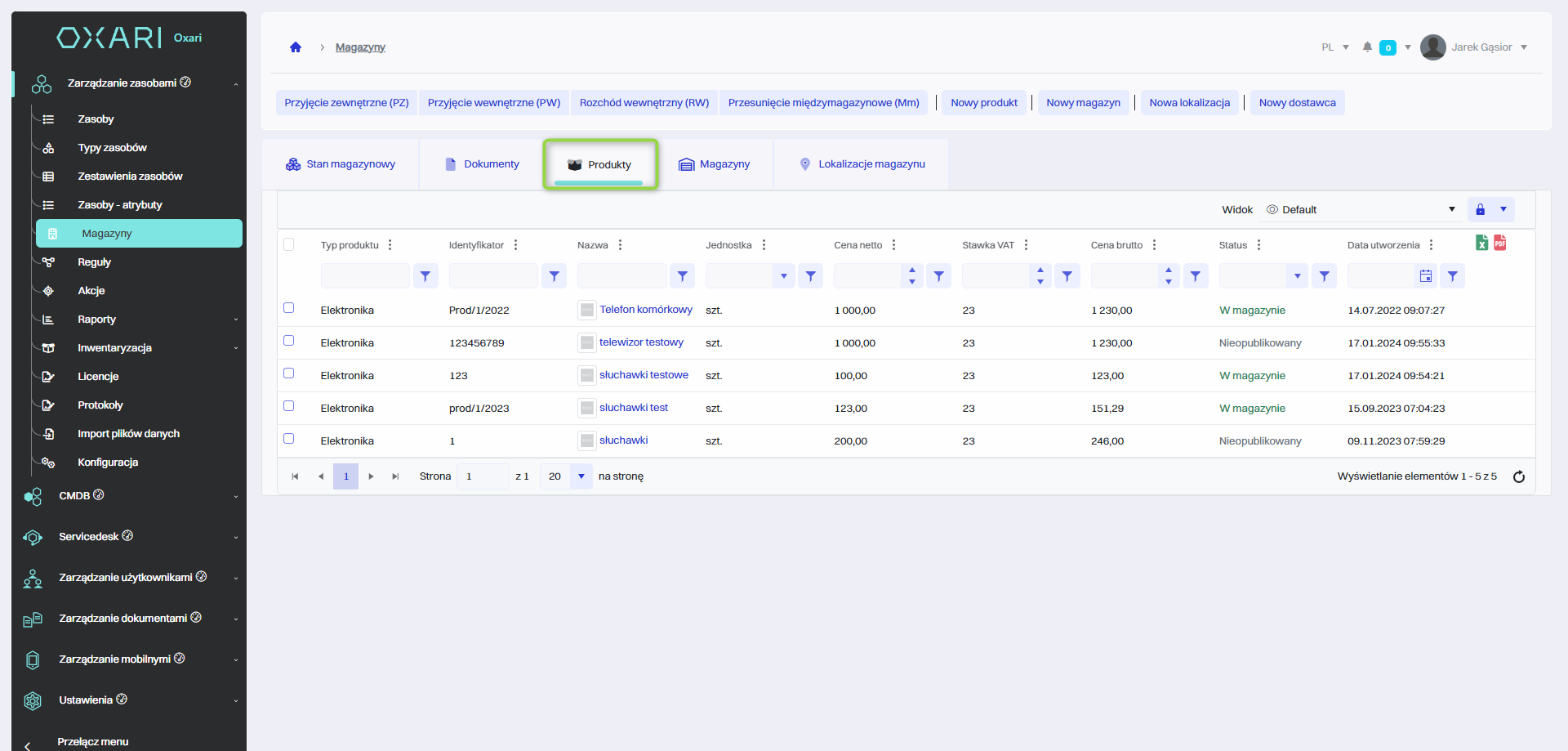Tick checkbox for Telefon komórkowy row
Screen dimensions: 1568x751
[288, 308]
